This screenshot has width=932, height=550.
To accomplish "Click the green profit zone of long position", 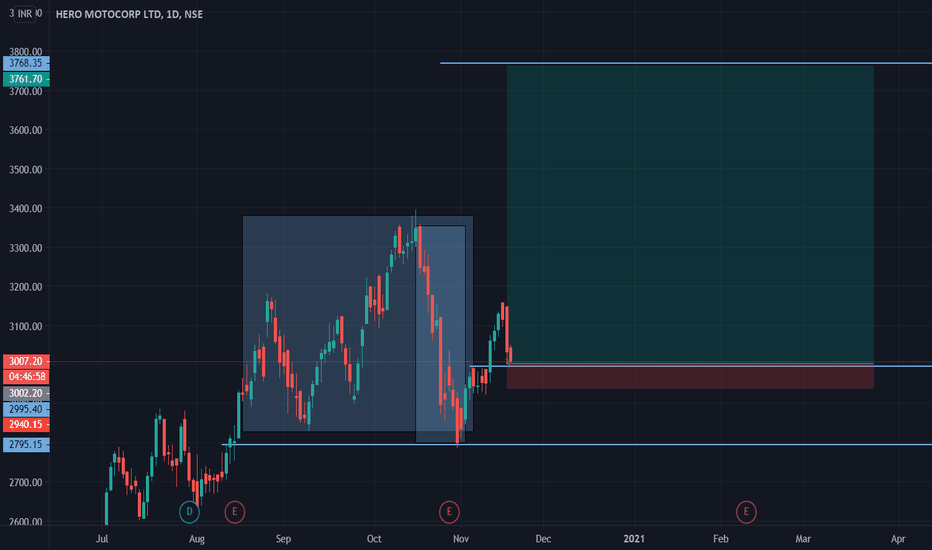I will pyautogui.click(x=690, y=214).
